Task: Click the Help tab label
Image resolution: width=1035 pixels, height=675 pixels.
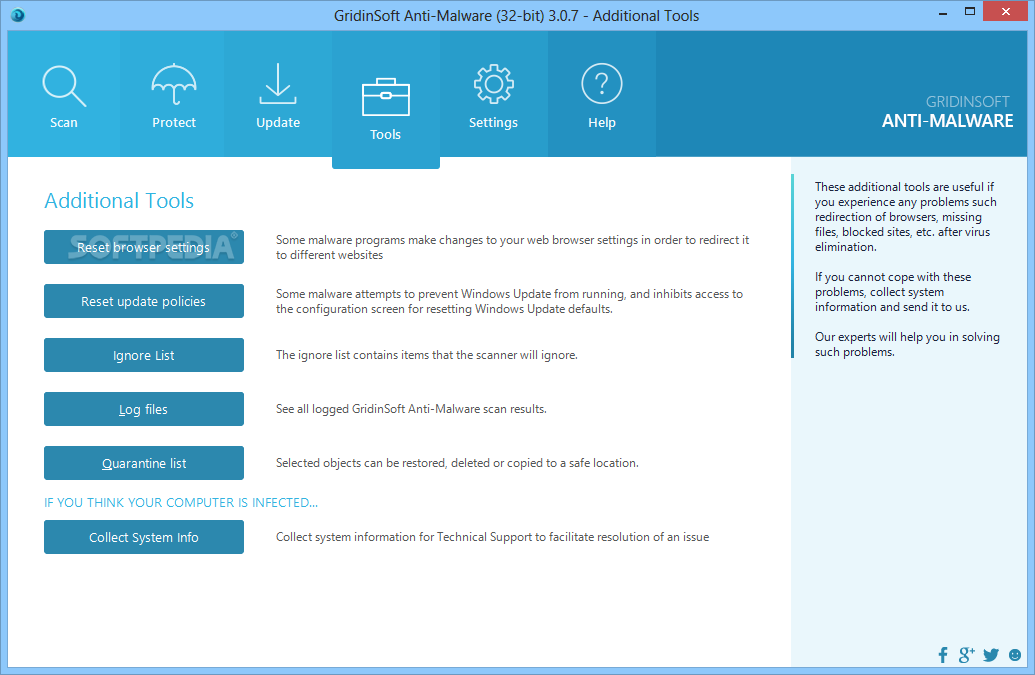Action: click(x=601, y=123)
